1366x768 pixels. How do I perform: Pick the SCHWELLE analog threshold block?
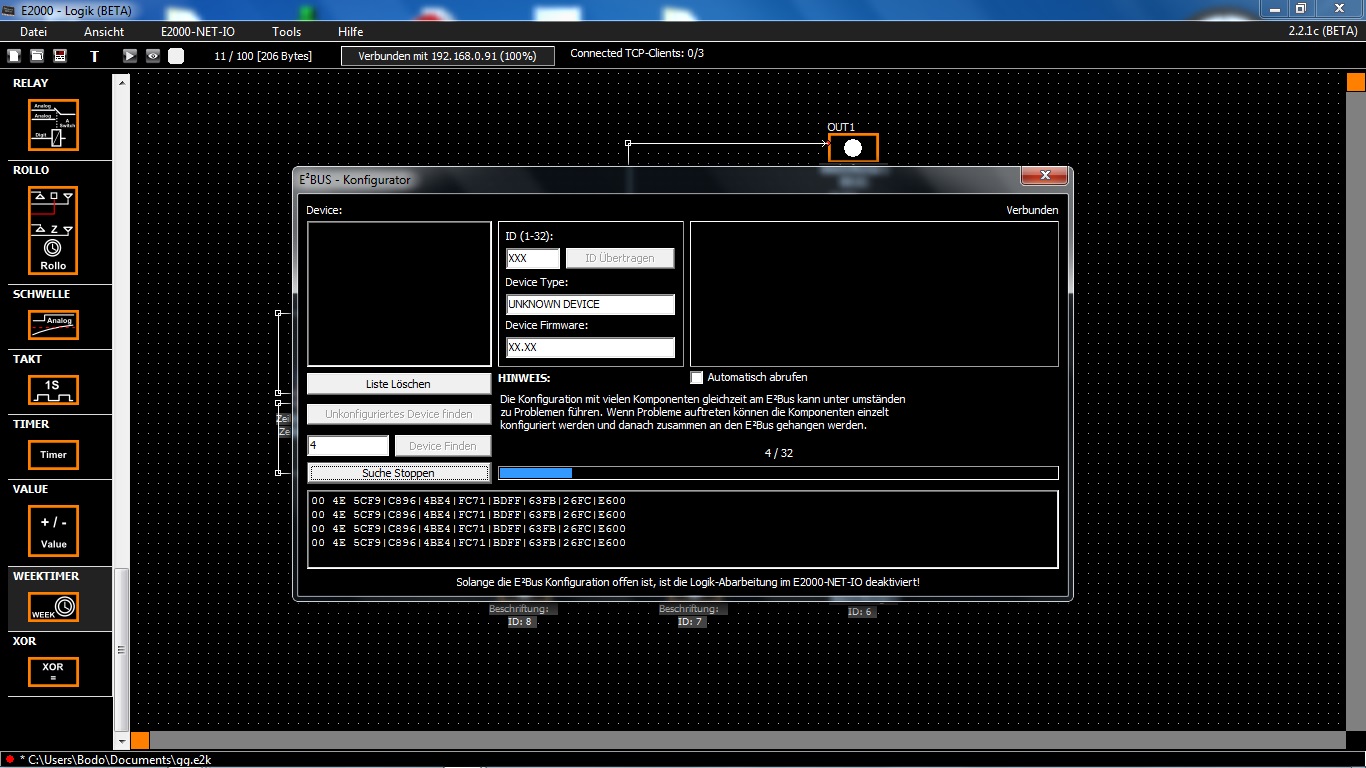click(x=54, y=325)
